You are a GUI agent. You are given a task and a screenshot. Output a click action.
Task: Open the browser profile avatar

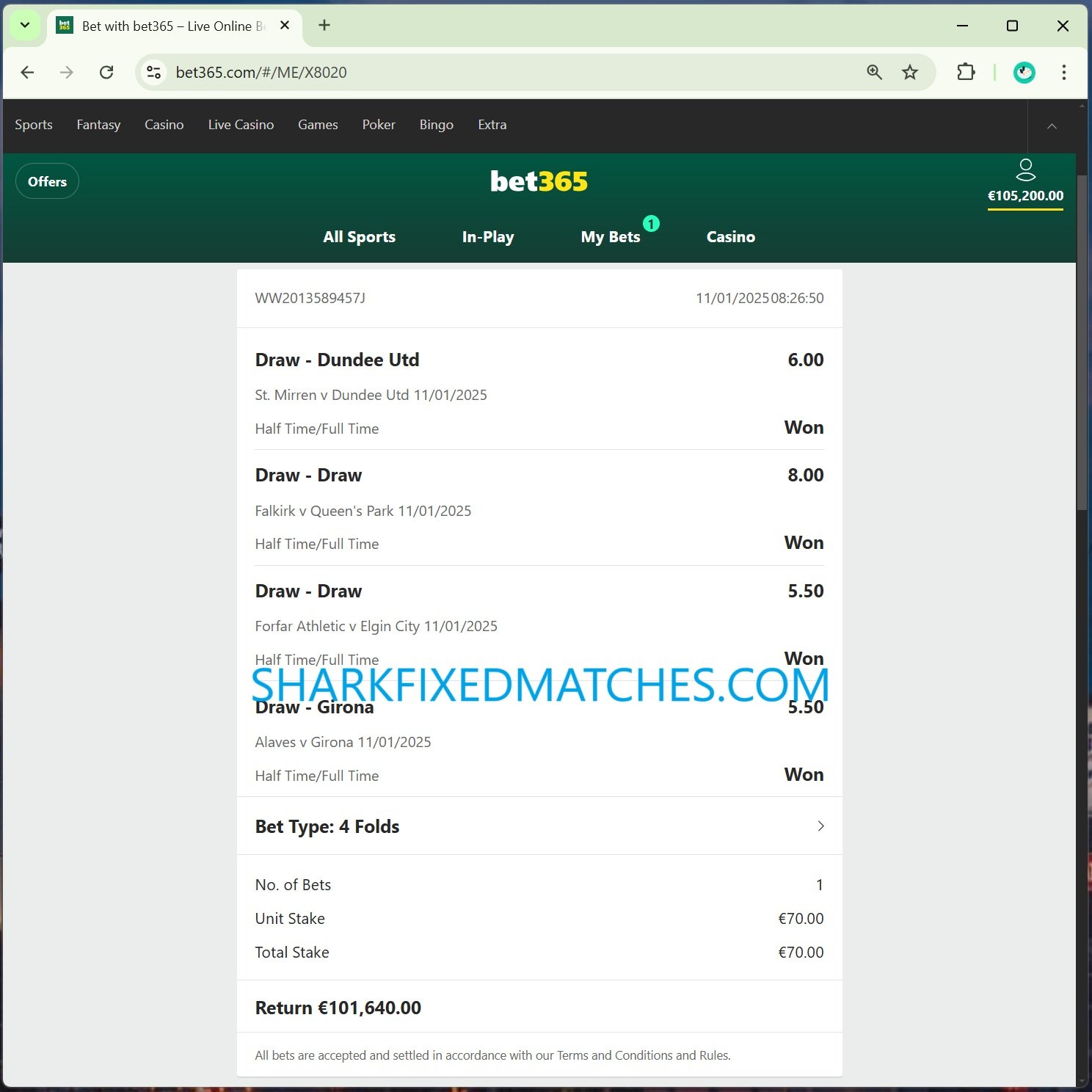click(1024, 72)
